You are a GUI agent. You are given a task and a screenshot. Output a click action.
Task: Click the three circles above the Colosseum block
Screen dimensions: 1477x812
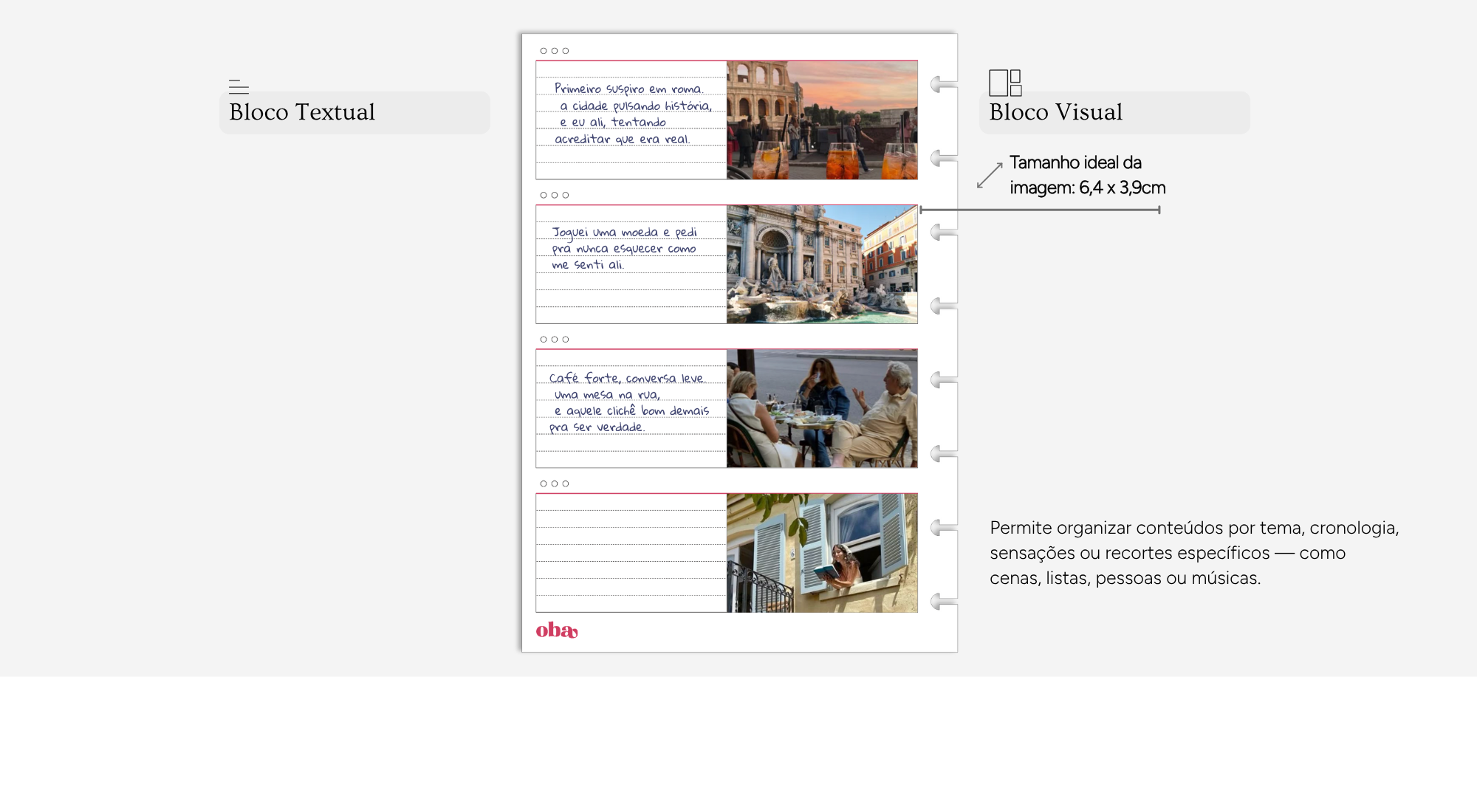555,51
